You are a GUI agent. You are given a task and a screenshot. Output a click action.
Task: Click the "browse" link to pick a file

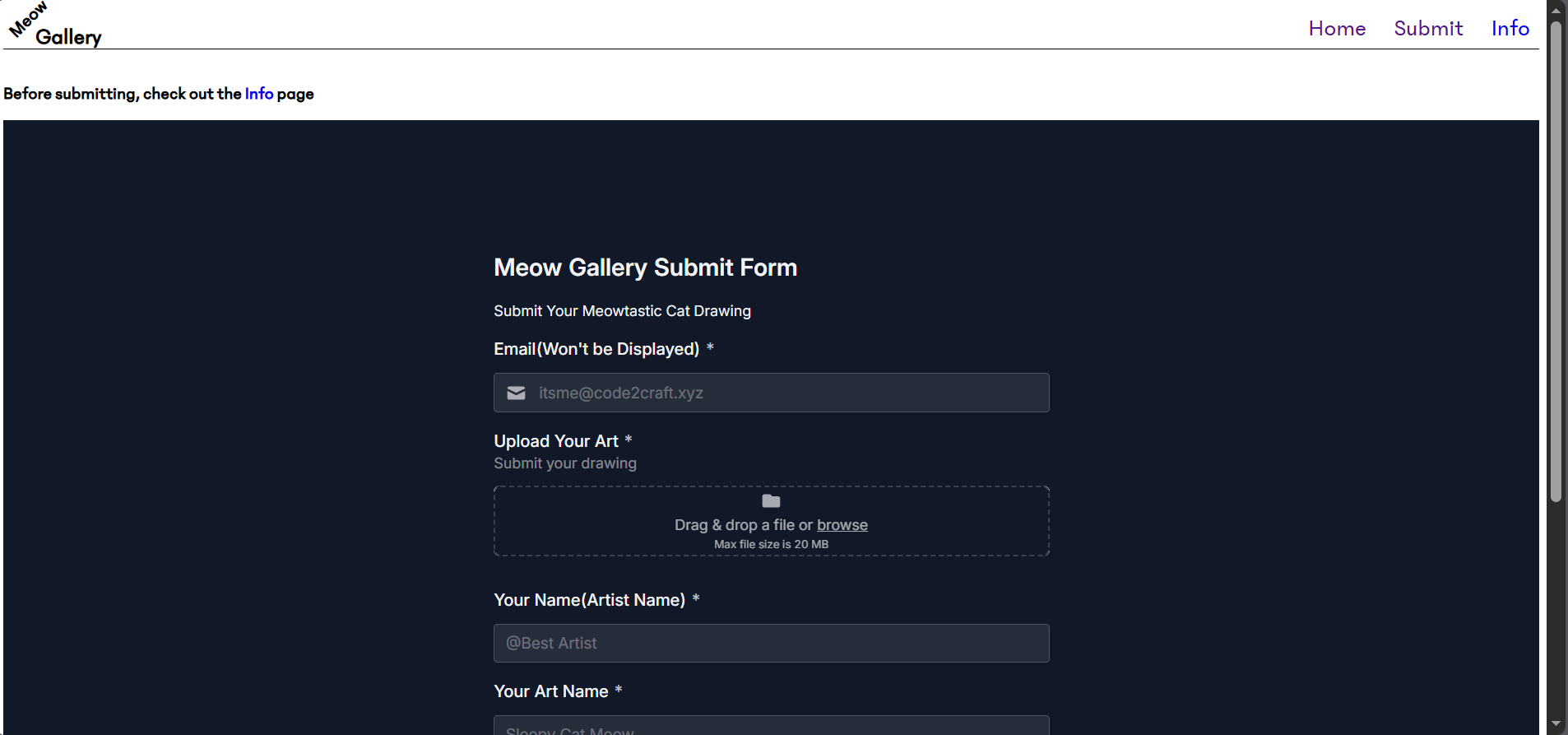(842, 525)
